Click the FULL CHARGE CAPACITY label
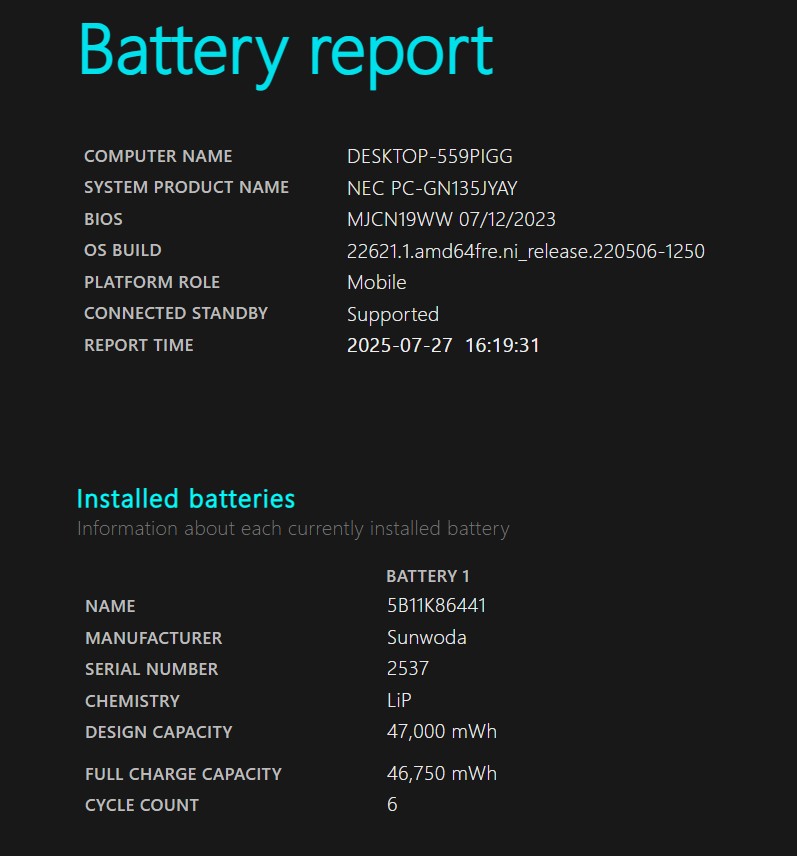Image resolution: width=797 pixels, height=856 pixels. click(x=183, y=774)
